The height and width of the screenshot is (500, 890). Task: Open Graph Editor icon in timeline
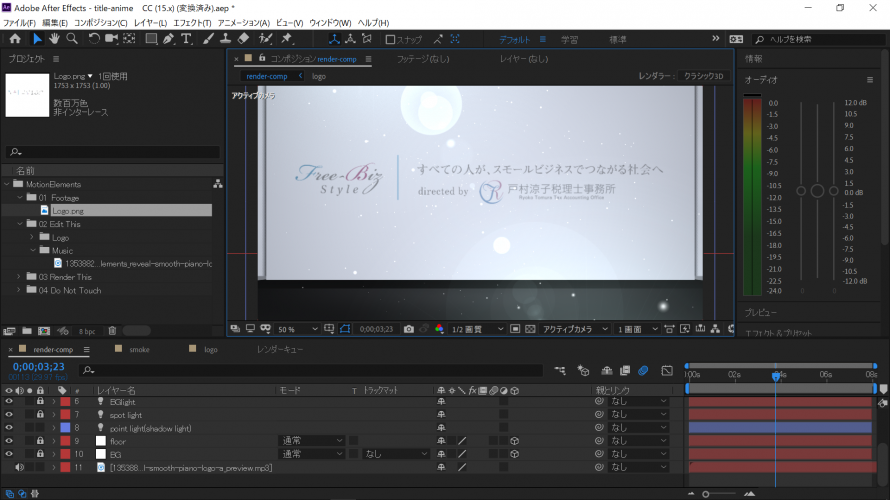667,371
